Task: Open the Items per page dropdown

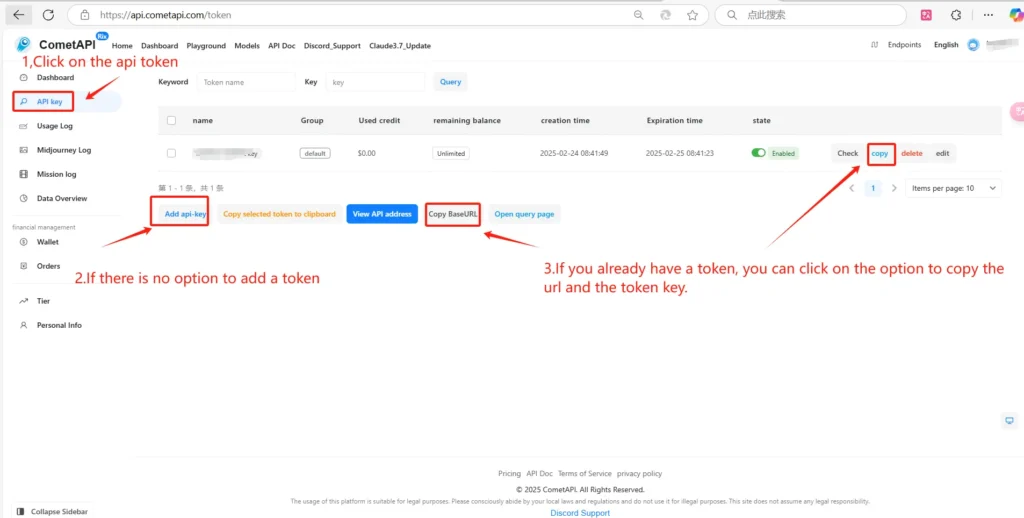Action: 954,188
